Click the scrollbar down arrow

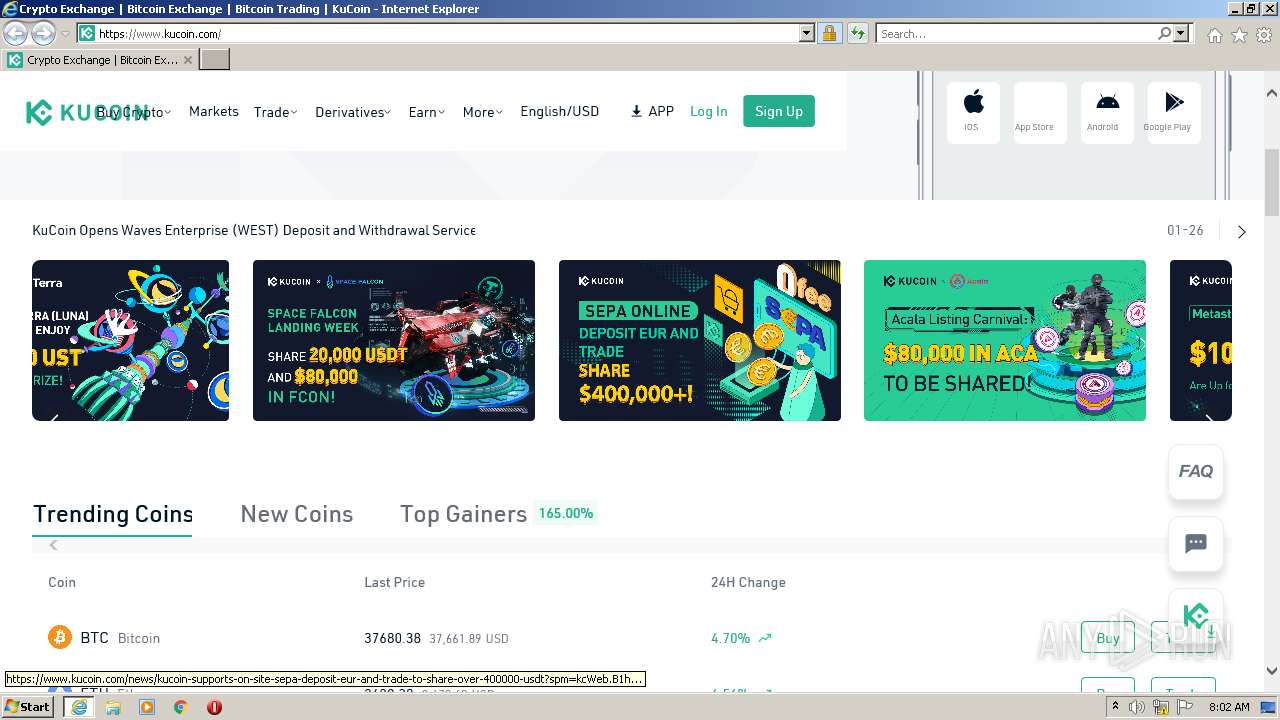click(x=1272, y=671)
